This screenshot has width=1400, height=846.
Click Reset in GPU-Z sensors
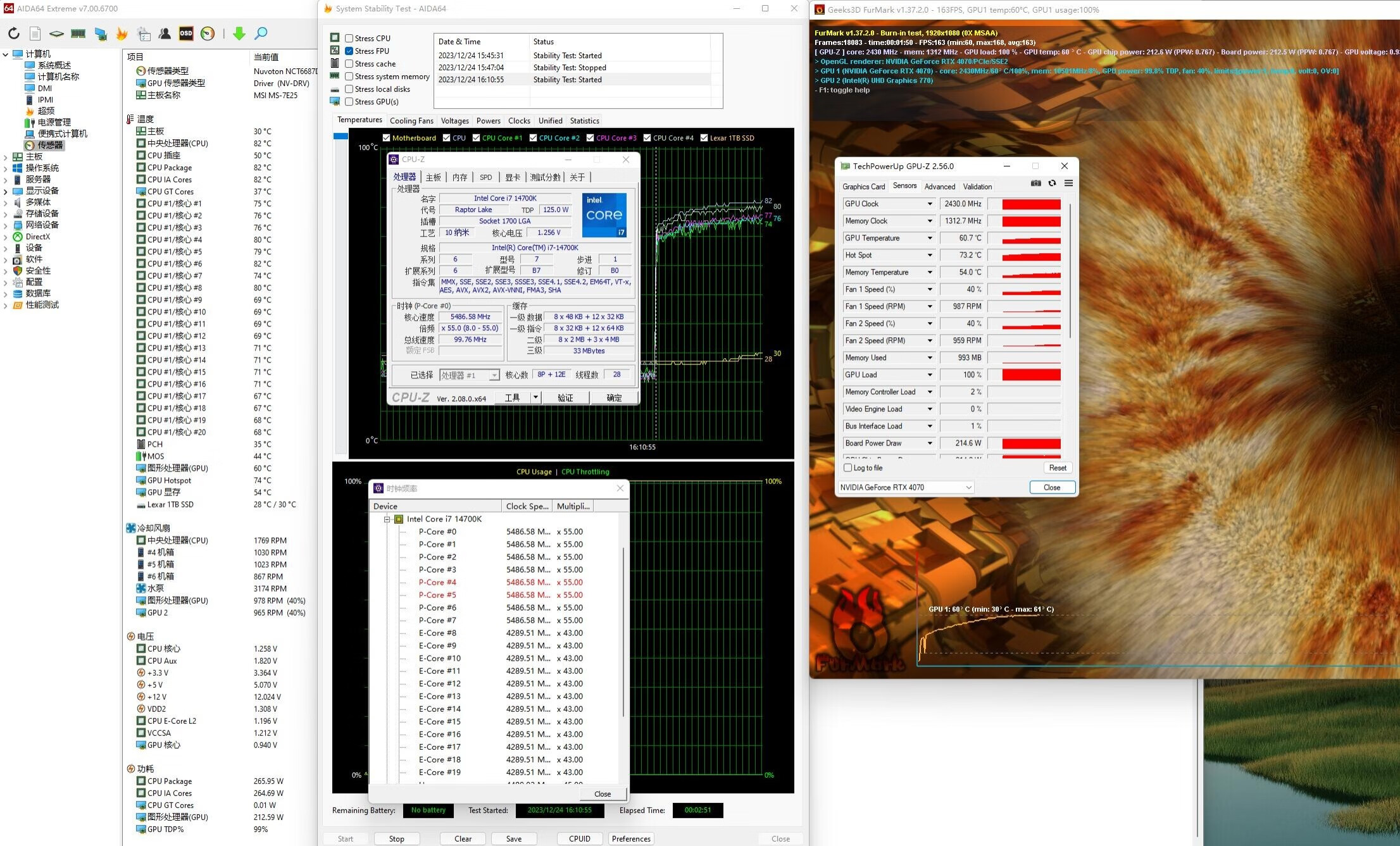(1058, 468)
